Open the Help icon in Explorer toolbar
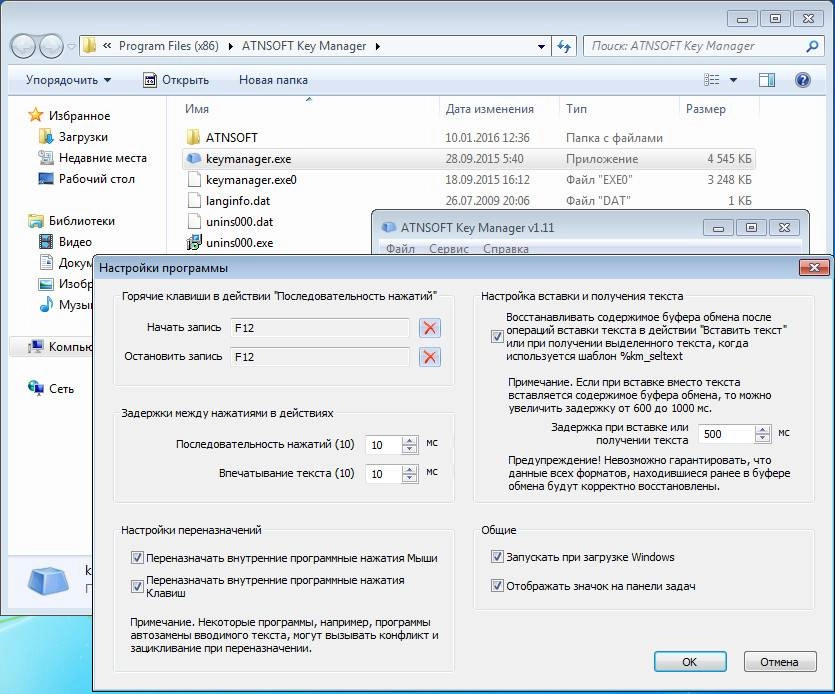Screen dimensions: 835x694 click(803, 80)
